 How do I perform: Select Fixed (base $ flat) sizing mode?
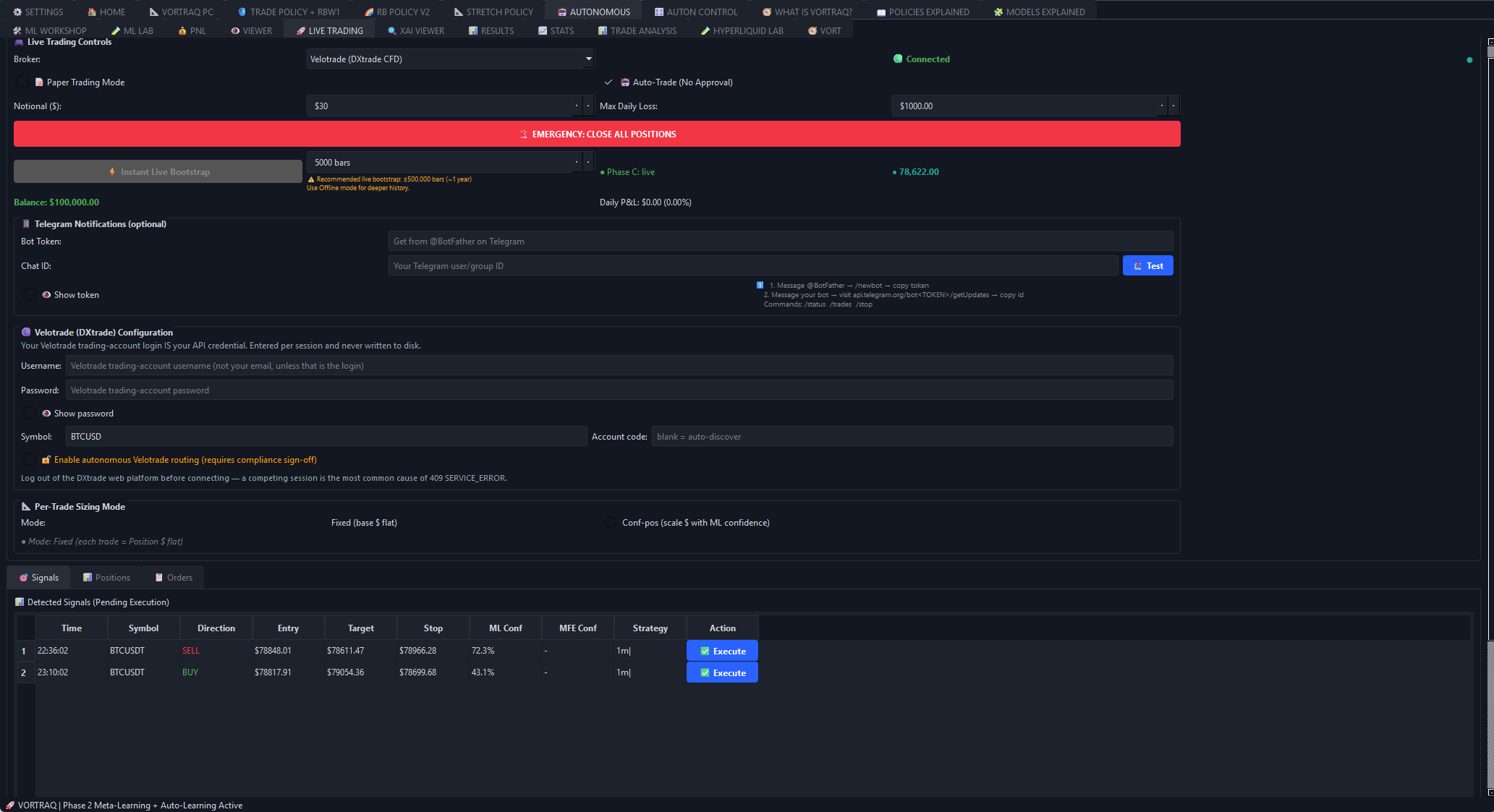(x=364, y=522)
